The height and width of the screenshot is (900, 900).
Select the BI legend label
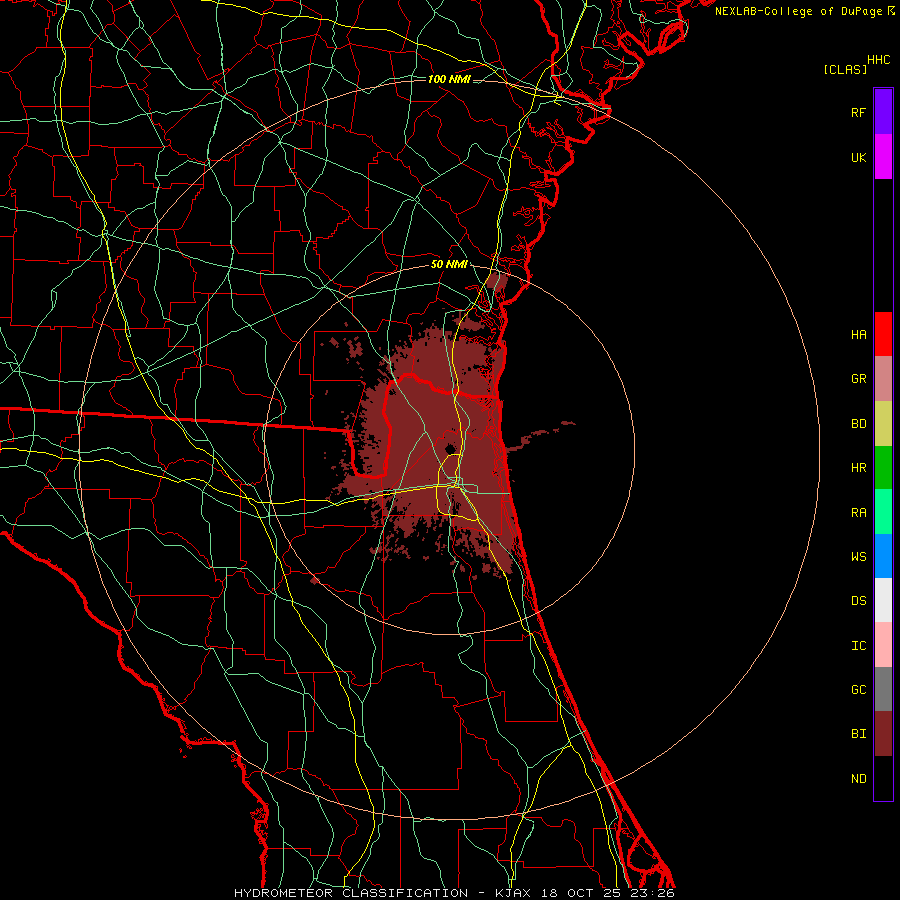click(x=858, y=734)
